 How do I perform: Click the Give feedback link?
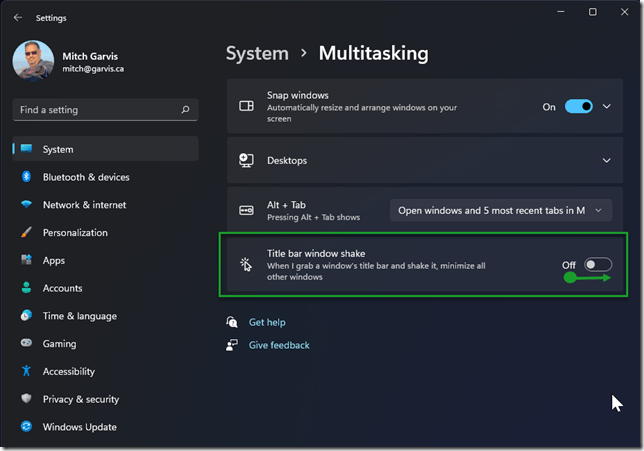pyautogui.click(x=279, y=345)
